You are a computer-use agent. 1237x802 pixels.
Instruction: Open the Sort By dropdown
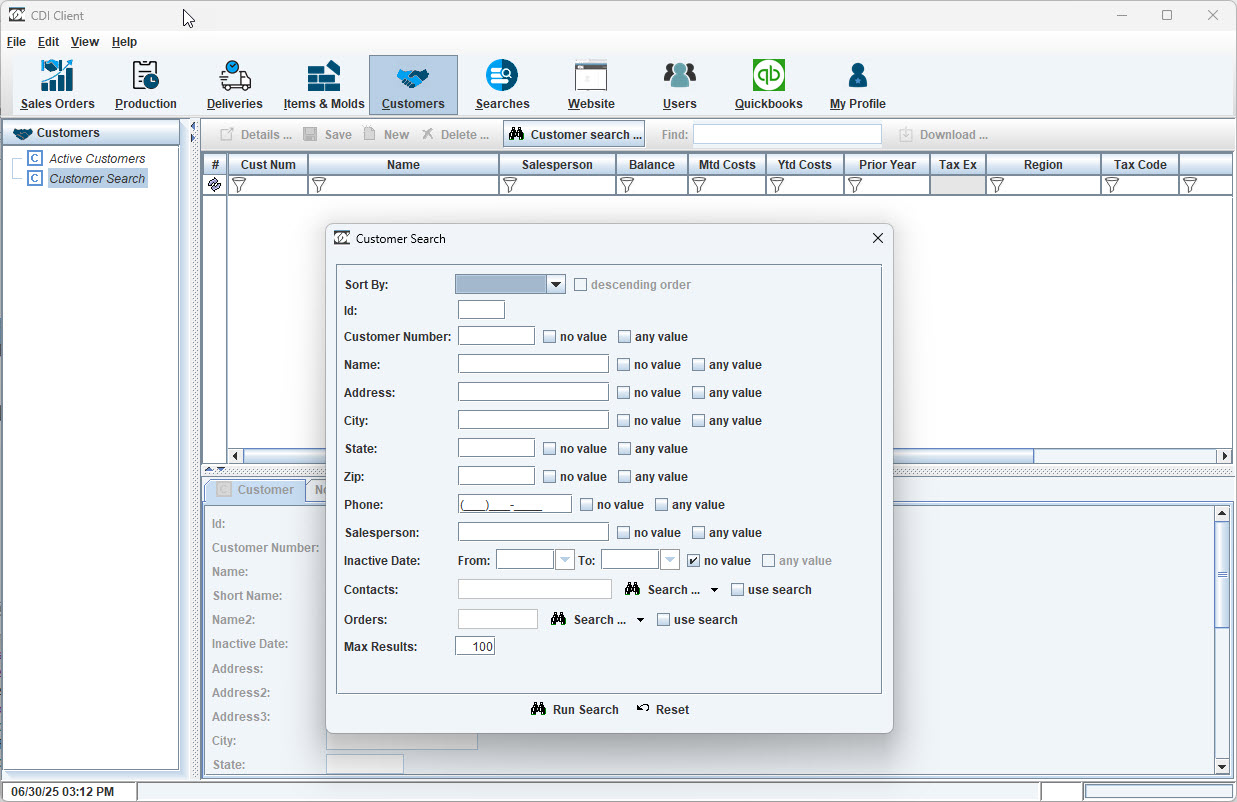[x=557, y=285]
